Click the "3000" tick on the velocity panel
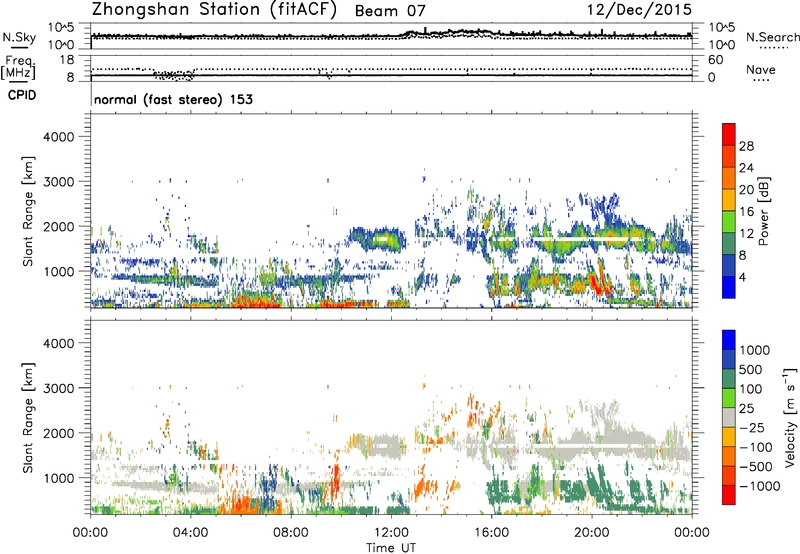 58,388
